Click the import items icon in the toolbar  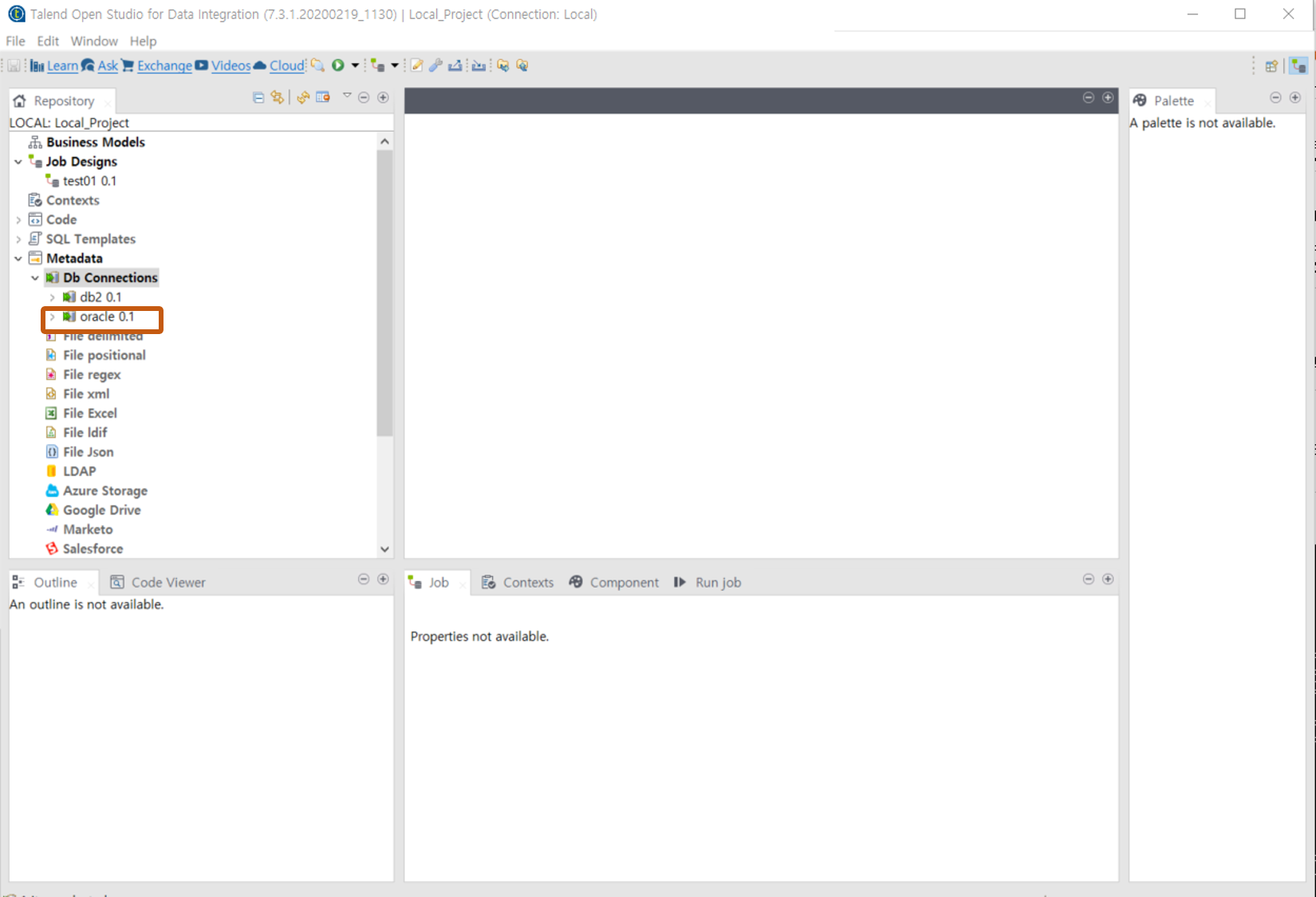pos(479,65)
